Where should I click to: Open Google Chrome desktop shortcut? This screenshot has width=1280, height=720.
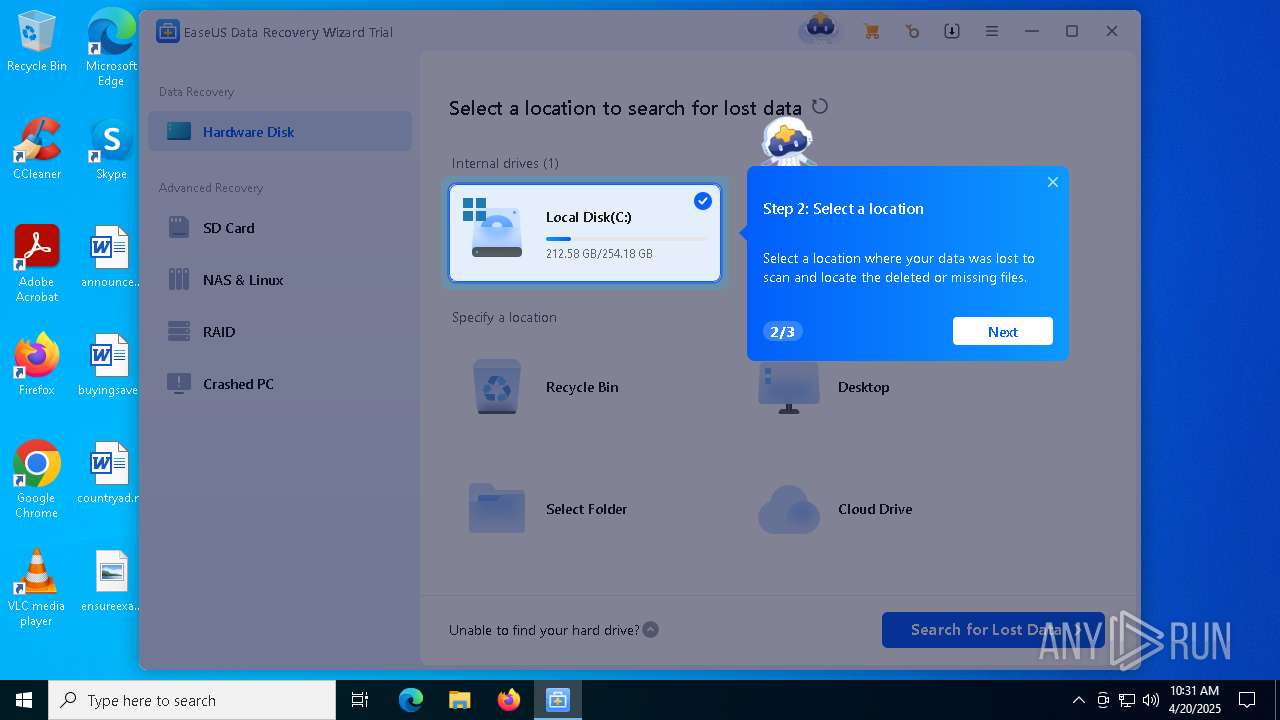coord(37,479)
